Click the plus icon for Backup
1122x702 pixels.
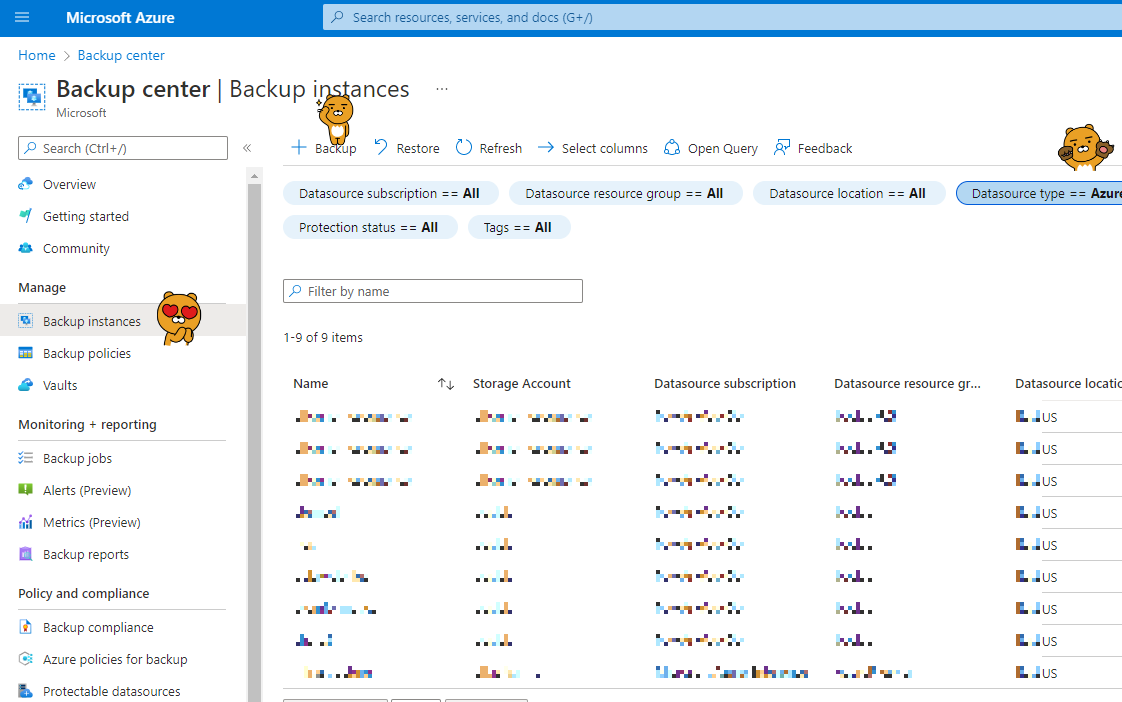pos(299,147)
